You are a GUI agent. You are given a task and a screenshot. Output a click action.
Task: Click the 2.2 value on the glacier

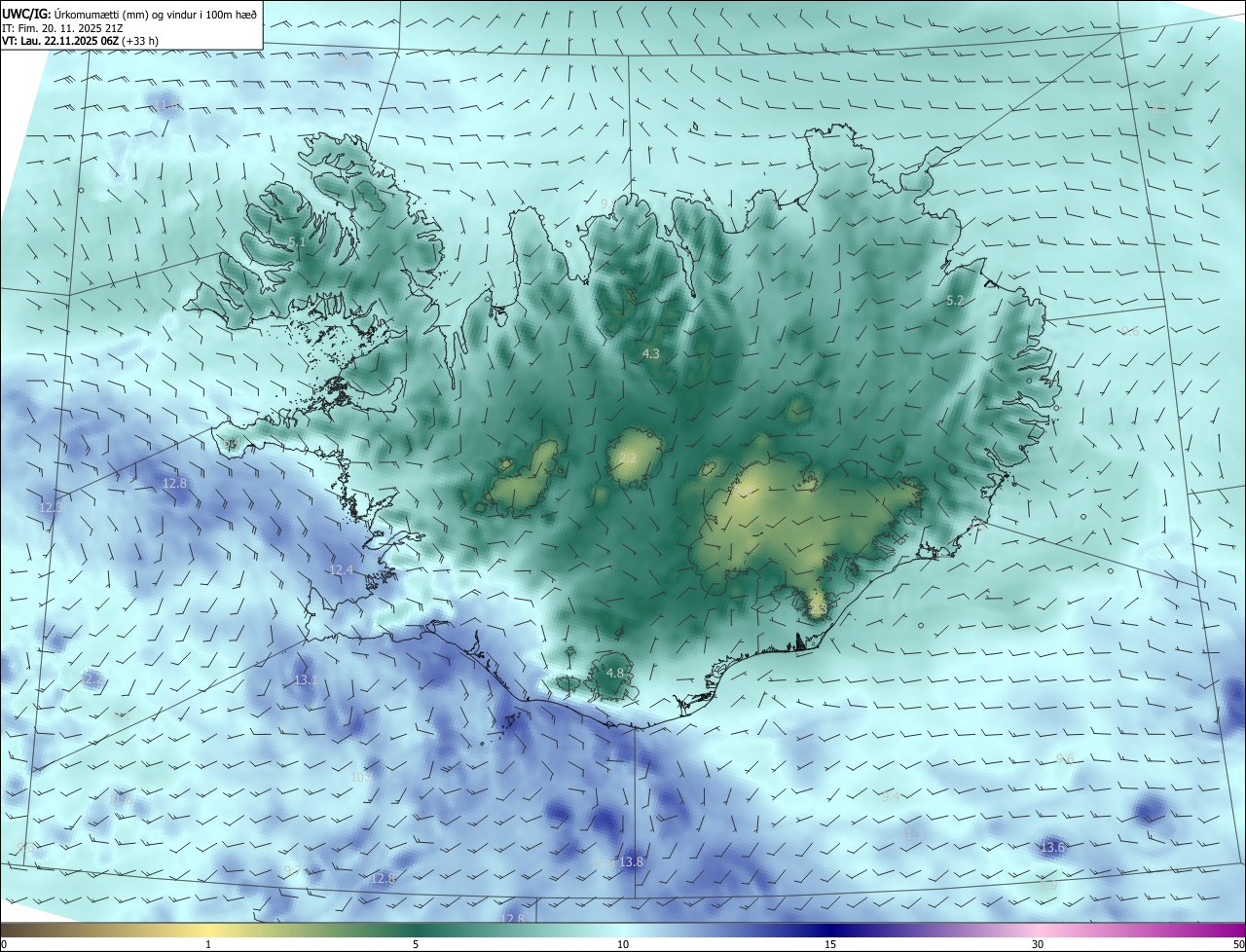628,458
